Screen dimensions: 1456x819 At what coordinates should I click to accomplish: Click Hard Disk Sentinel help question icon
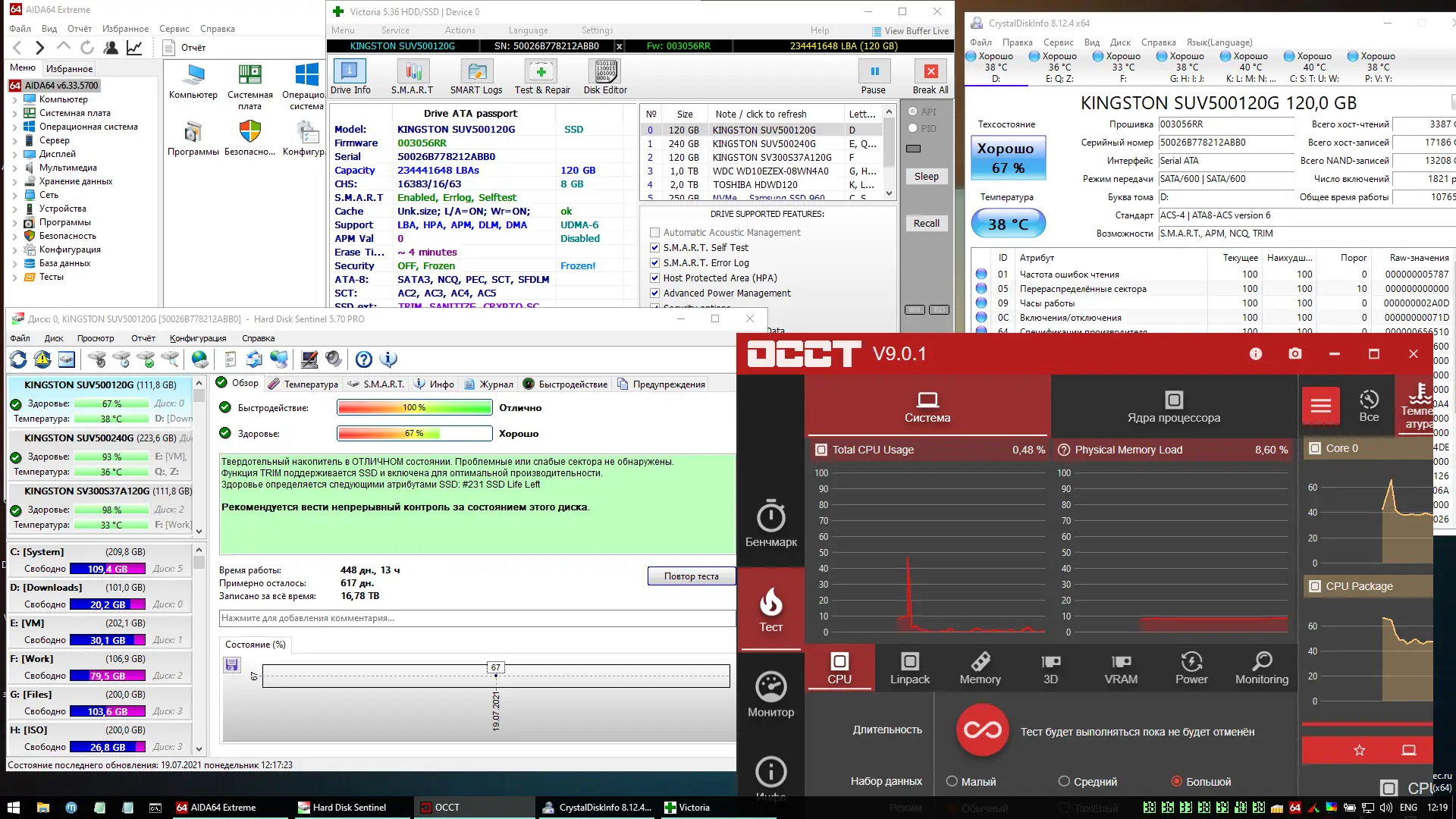pyautogui.click(x=364, y=359)
